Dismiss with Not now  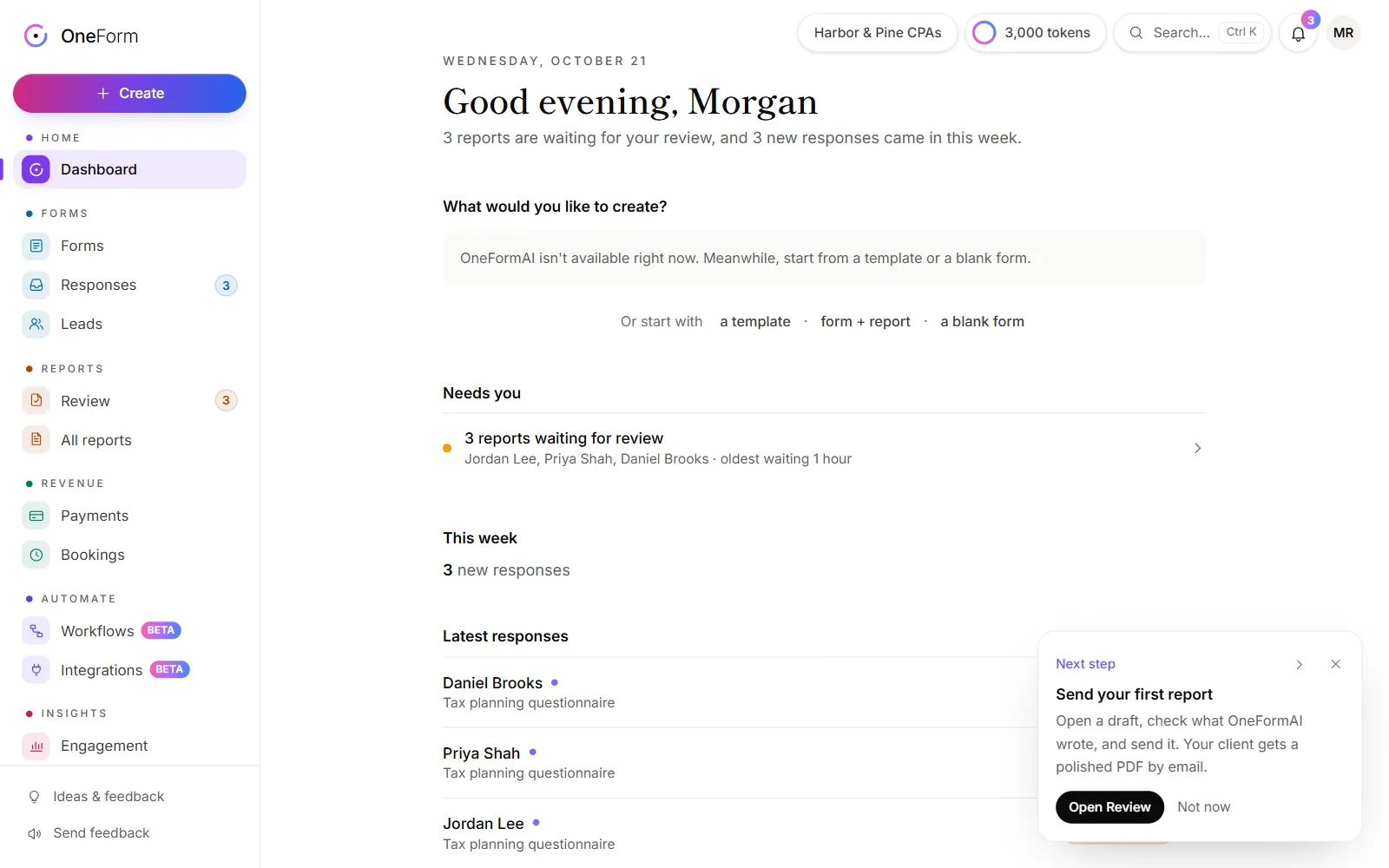tap(1203, 807)
